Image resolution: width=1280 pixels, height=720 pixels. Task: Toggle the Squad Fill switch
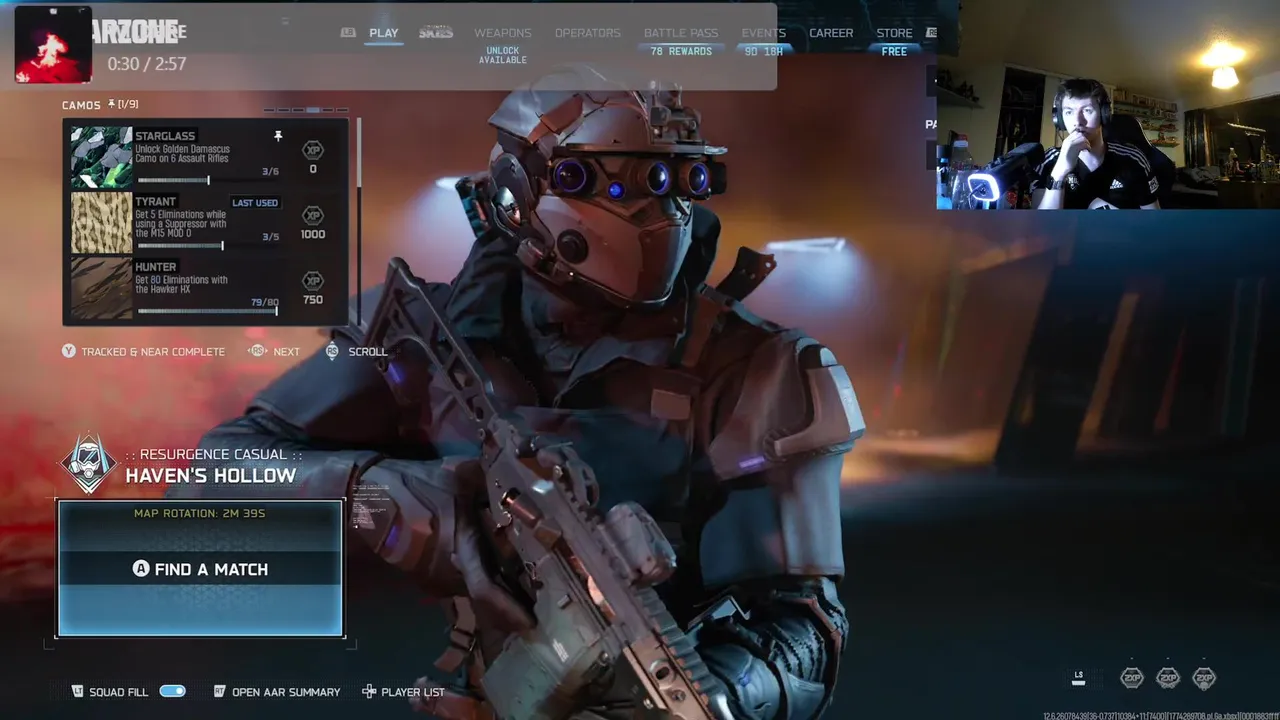pos(173,691)
